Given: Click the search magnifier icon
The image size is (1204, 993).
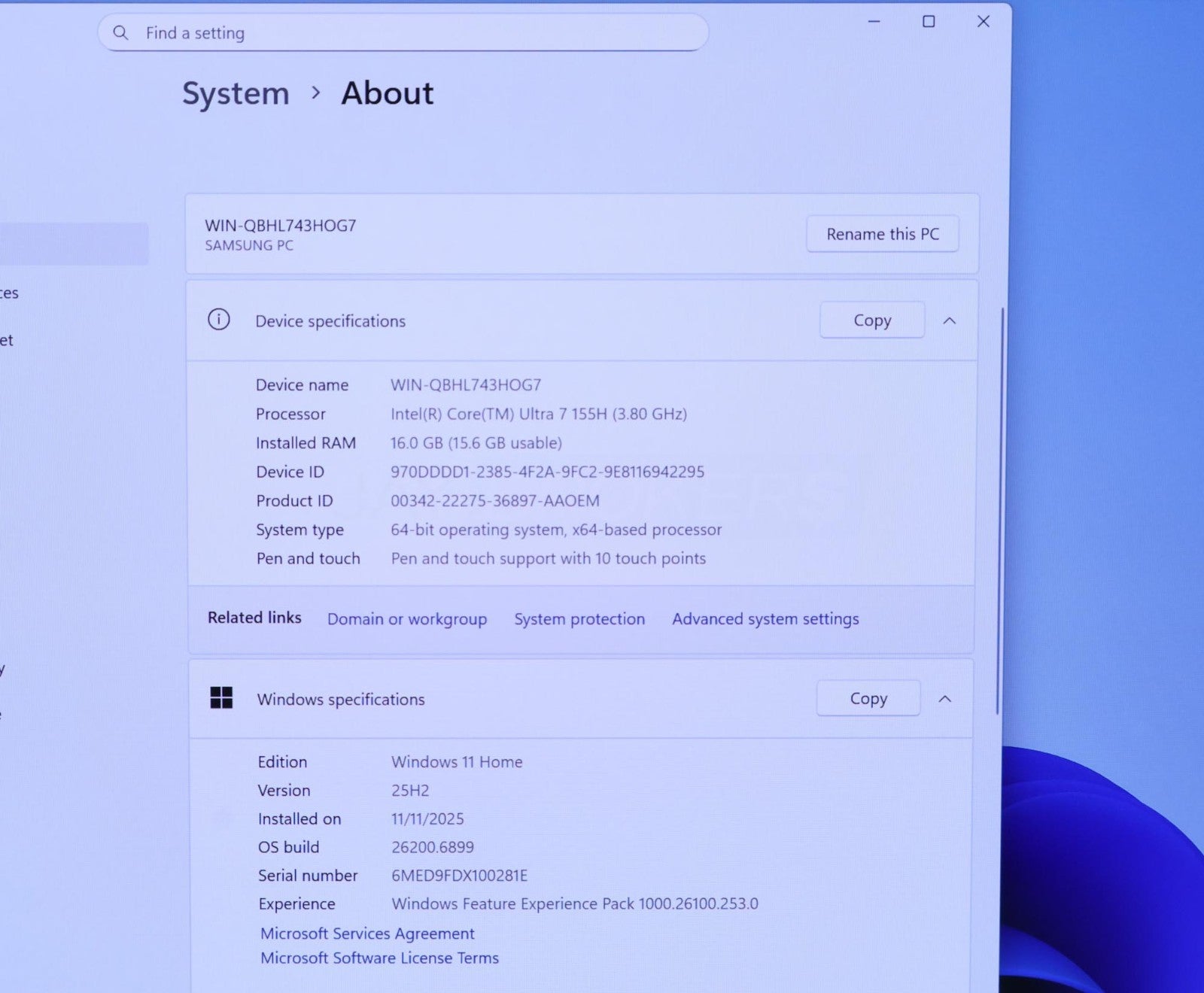Looking at the screenshot, I should tap(120, 33).
